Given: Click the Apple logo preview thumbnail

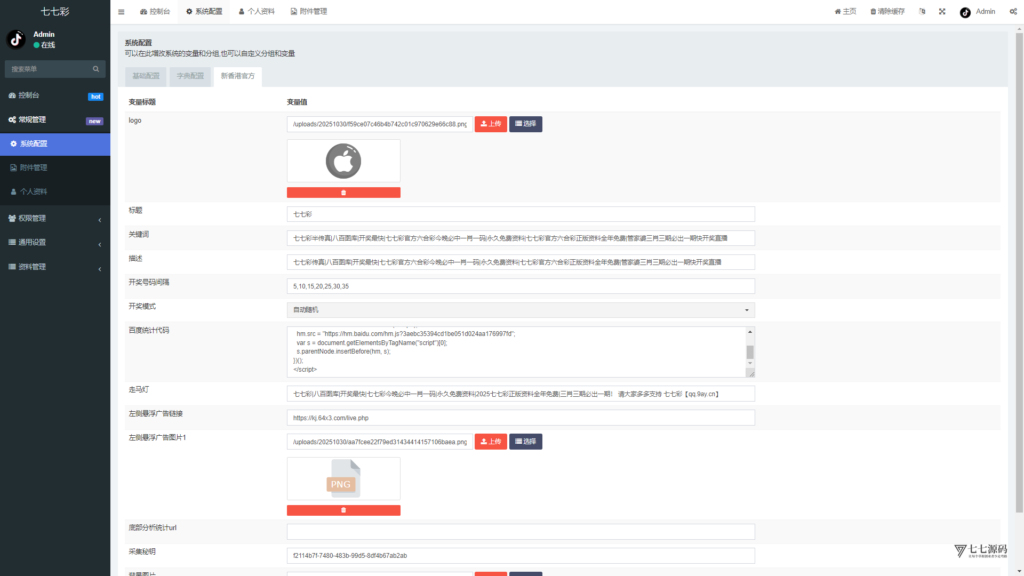Looking at the screenshot, I should pos(344,161).
